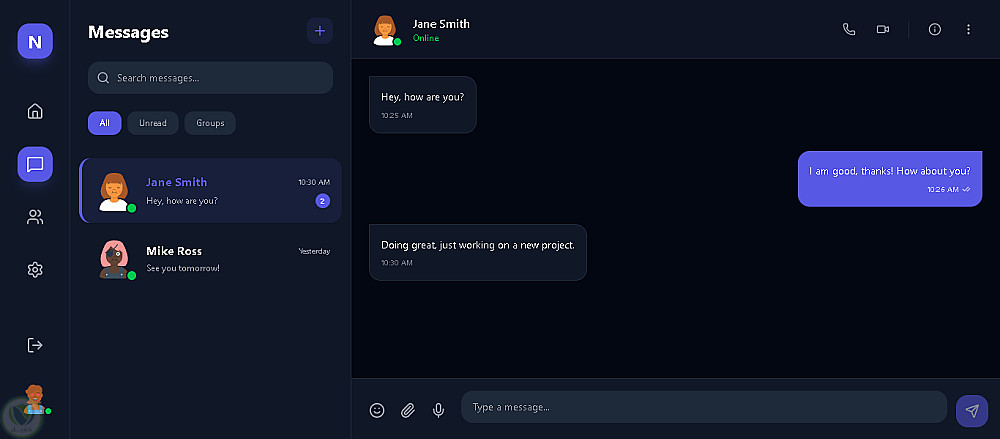Open the Contacts section in the sidebar
Image resolution: width=1000 pixels, height=439 pixels.
(35, 217)
